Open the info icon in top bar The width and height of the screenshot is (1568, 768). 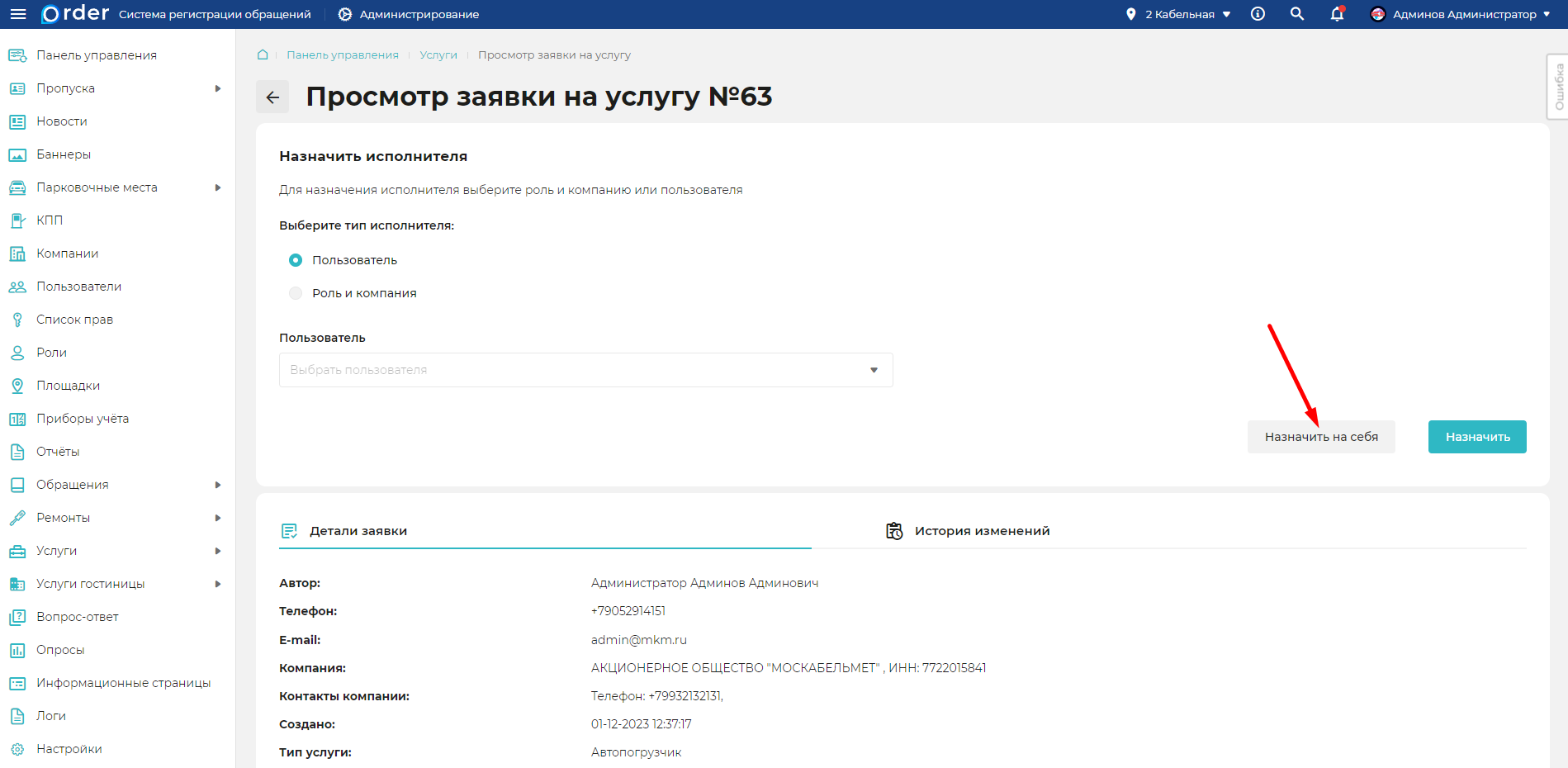click(1257, 13)
